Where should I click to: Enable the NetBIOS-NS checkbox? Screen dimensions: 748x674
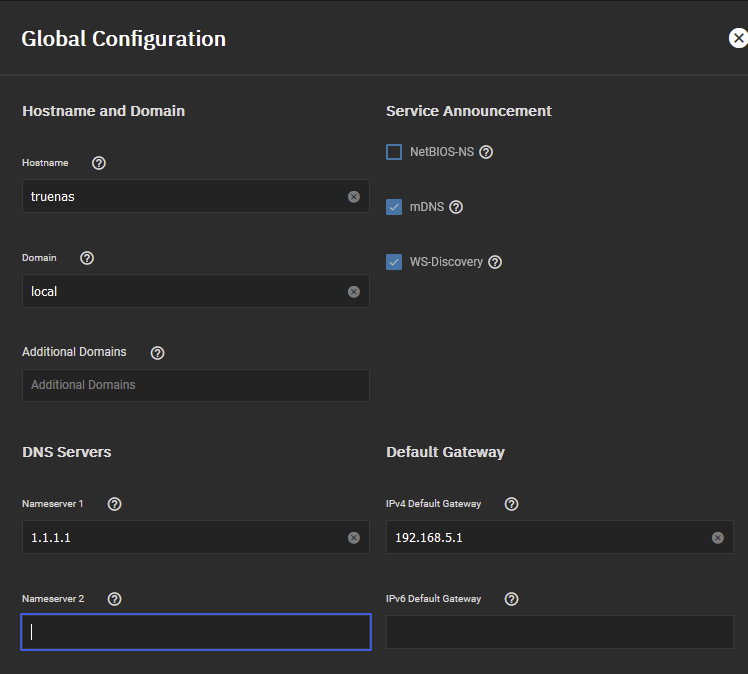(394, 152)
